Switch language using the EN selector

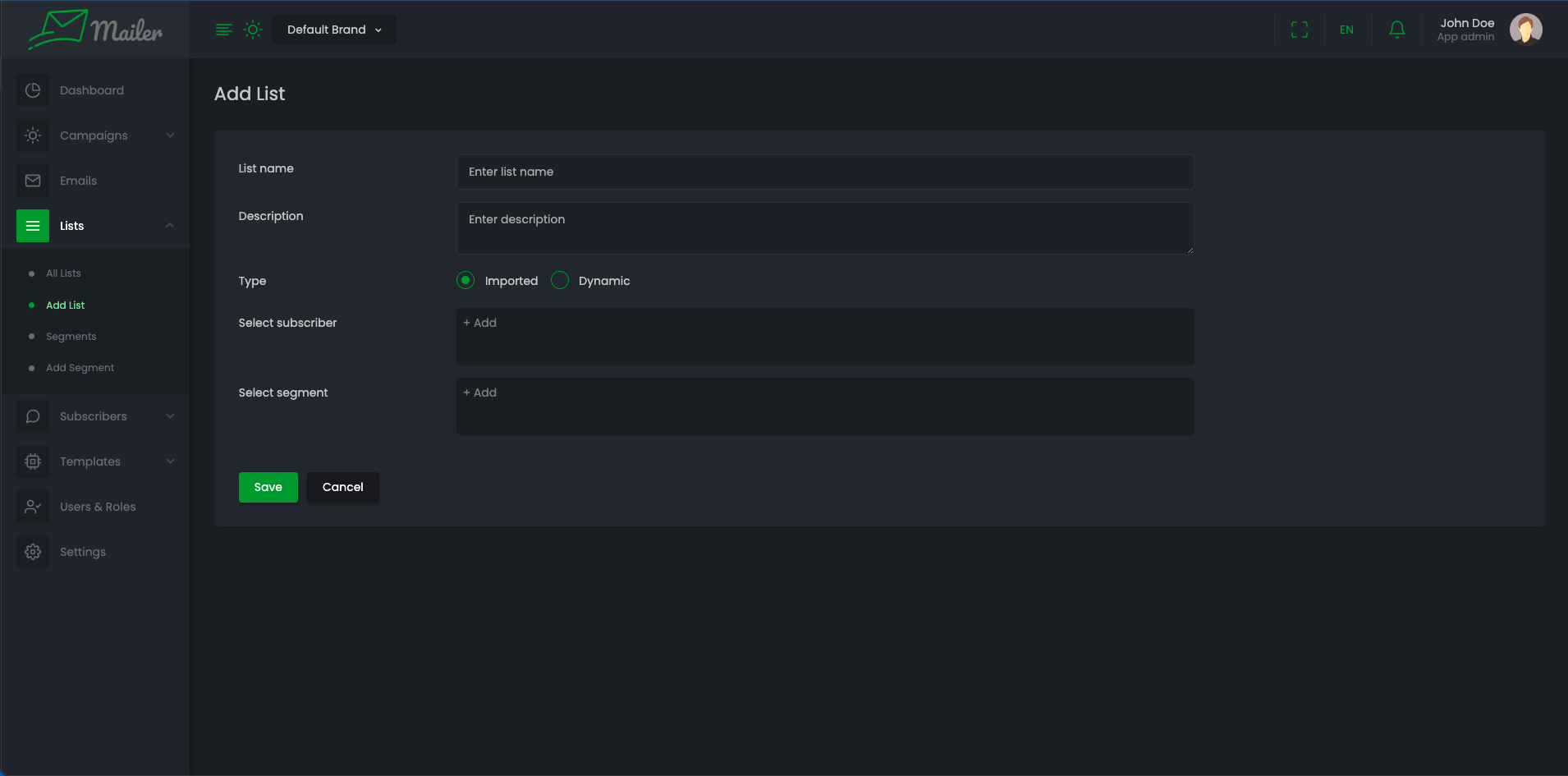[x=1346, y=30]
